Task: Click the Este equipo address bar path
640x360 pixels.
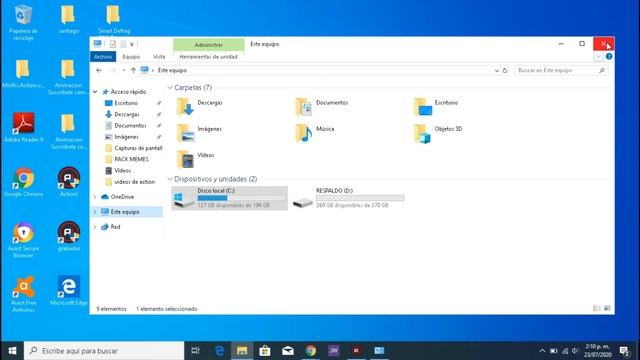Action: click(172, 70)
